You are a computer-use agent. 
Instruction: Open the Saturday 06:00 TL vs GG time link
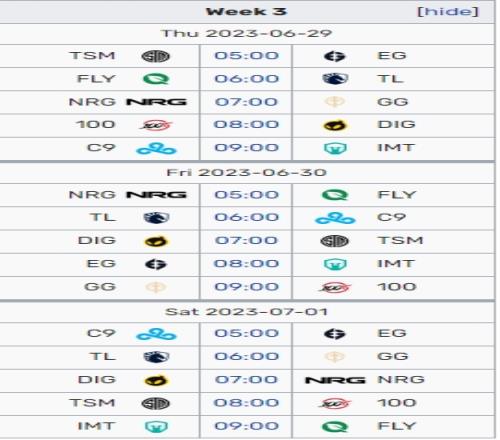[246, 356]
